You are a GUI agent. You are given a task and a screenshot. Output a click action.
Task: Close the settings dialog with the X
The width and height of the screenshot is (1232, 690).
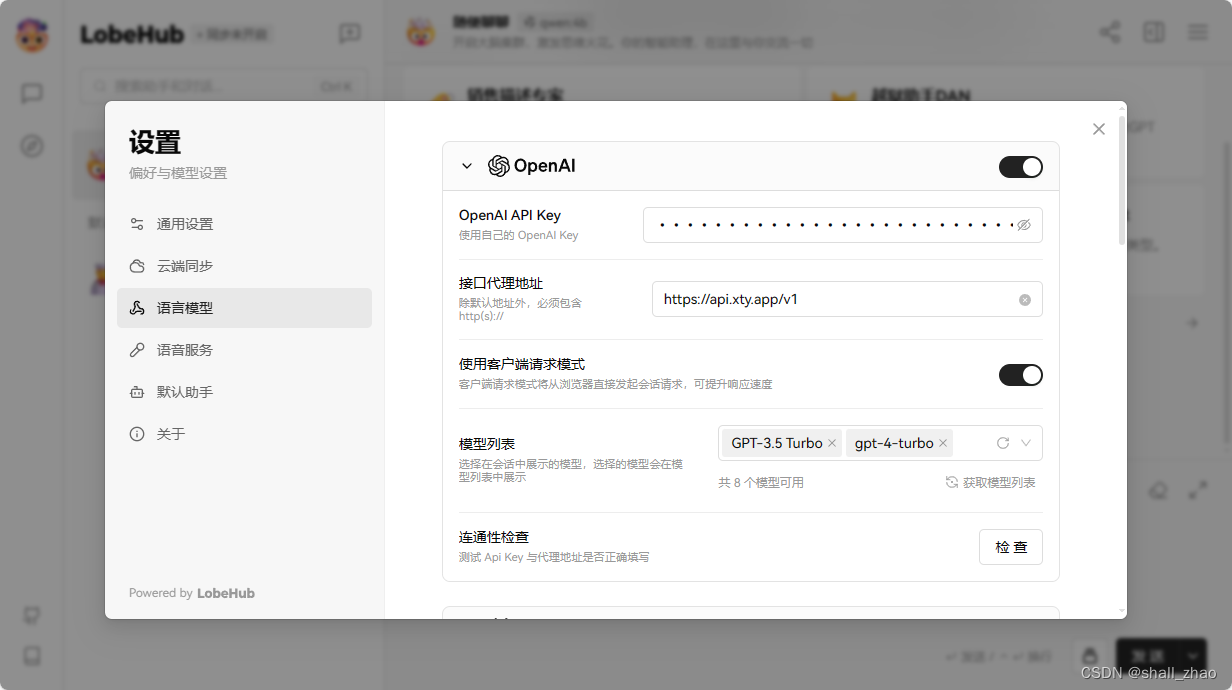click(x=1099, y=129)
